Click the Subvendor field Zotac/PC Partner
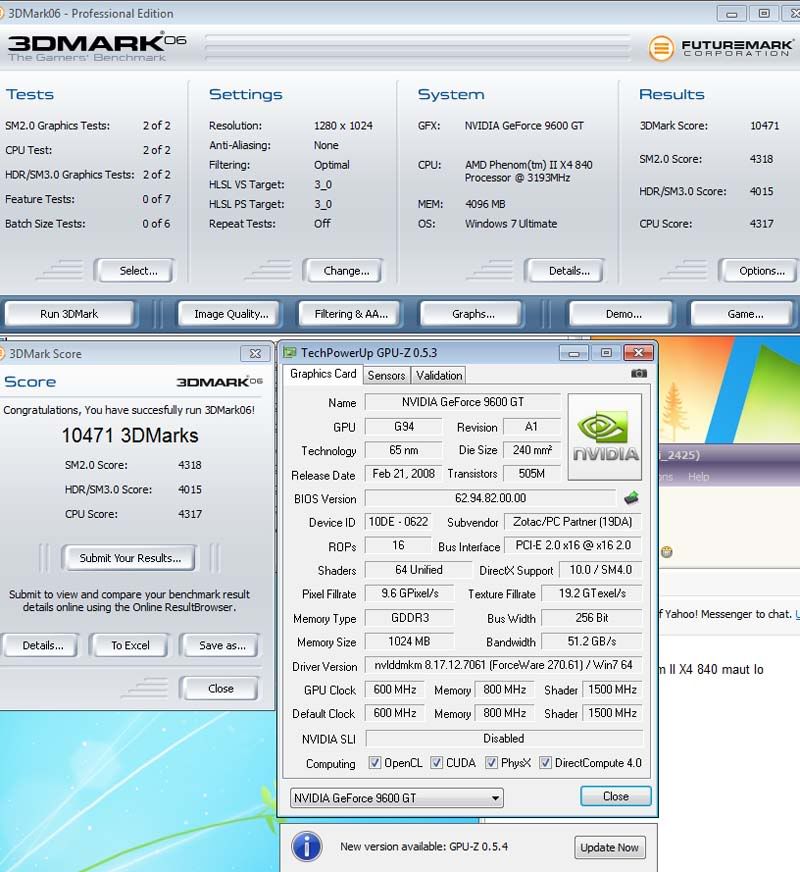800x872 pixels. tap(573, 522)
